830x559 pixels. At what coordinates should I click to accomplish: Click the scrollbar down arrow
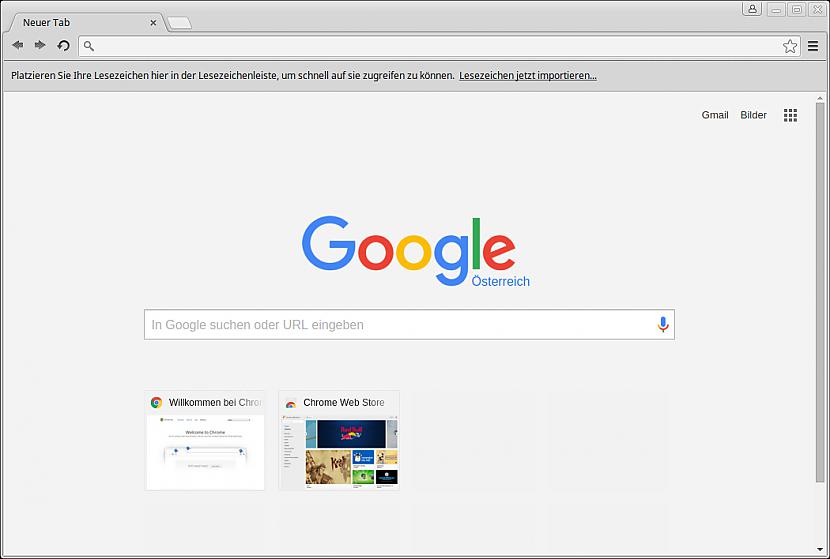pos(820,550)
